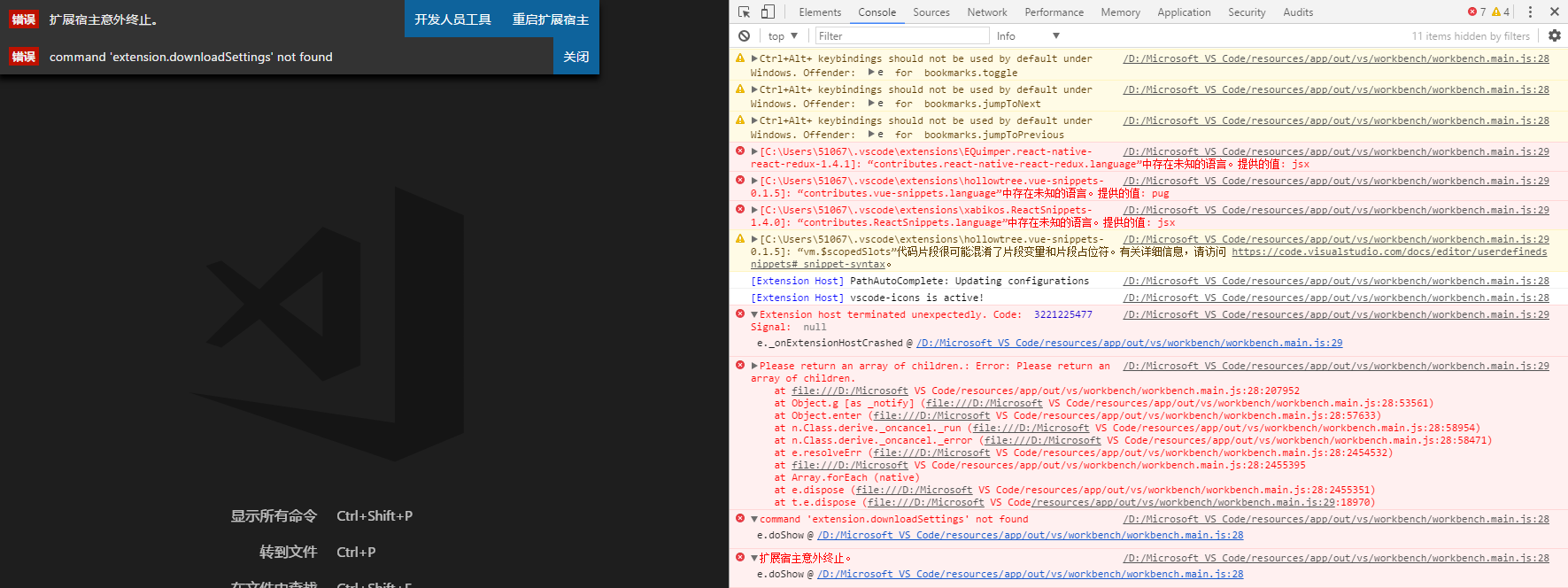Open the Sources tab

(931, 12)
